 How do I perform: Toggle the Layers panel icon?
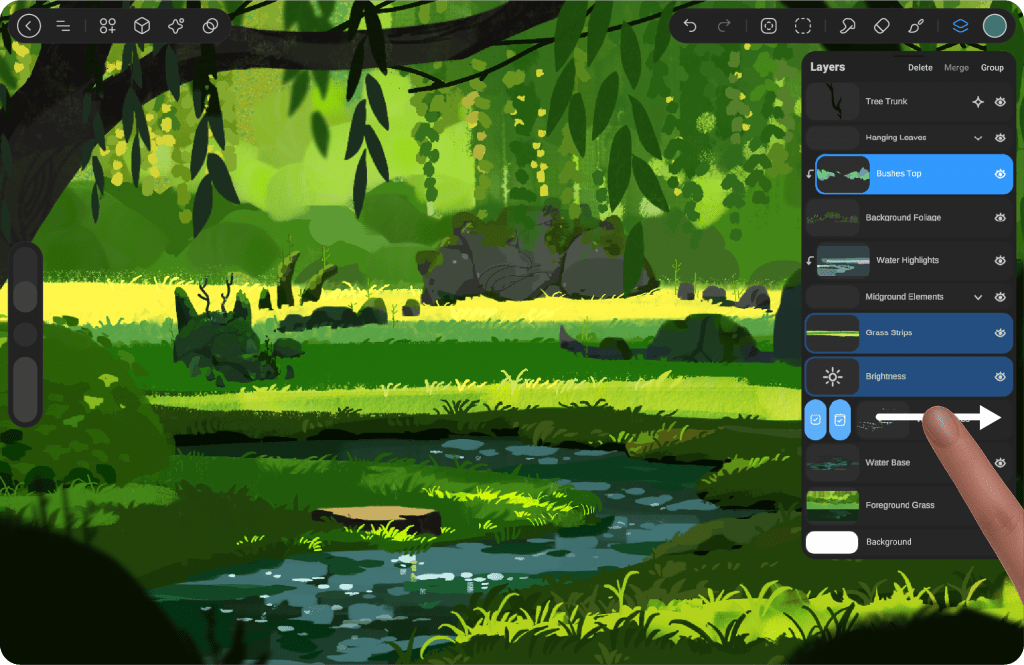960,26
